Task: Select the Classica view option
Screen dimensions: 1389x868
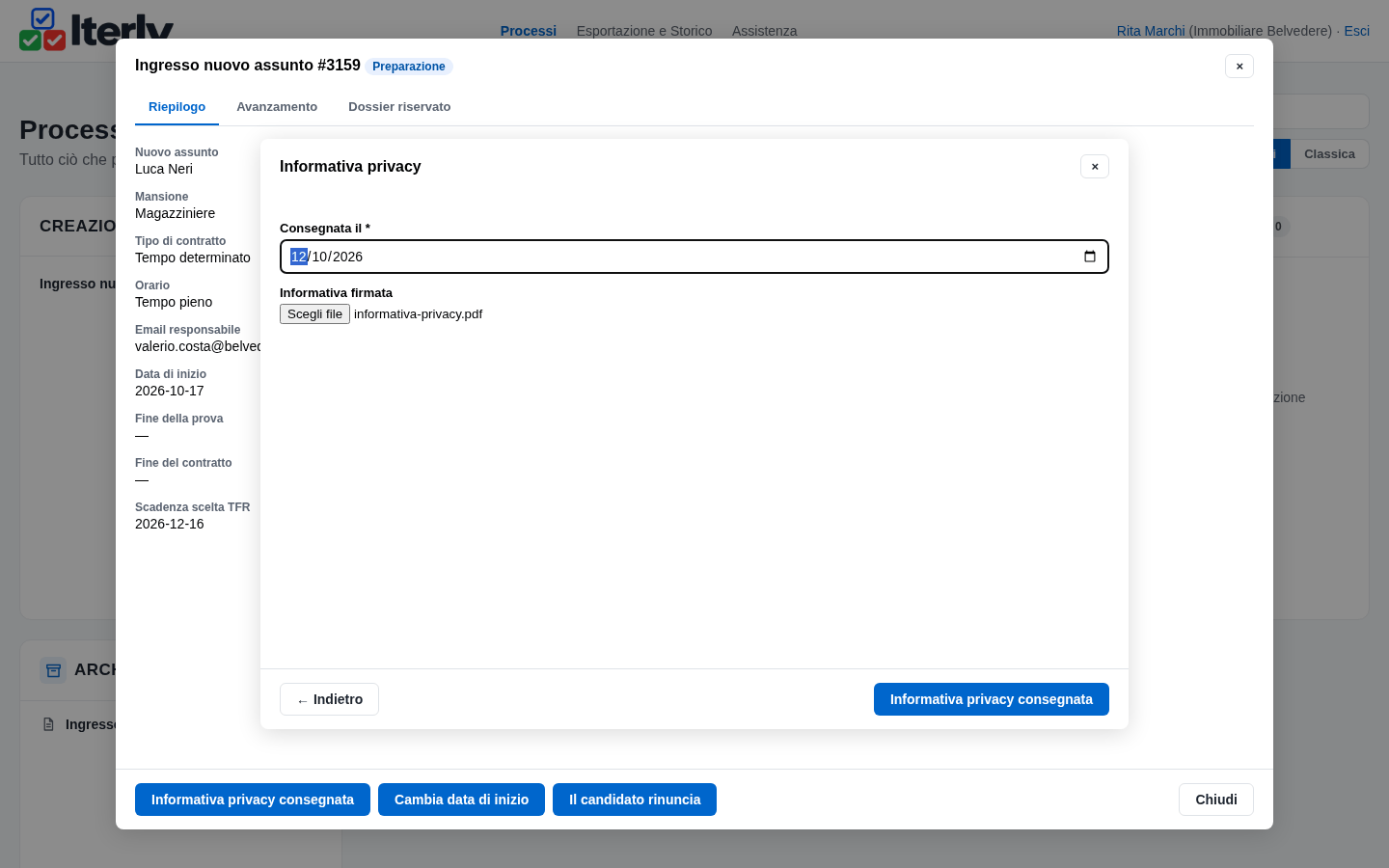Action: click(1329, 154)
